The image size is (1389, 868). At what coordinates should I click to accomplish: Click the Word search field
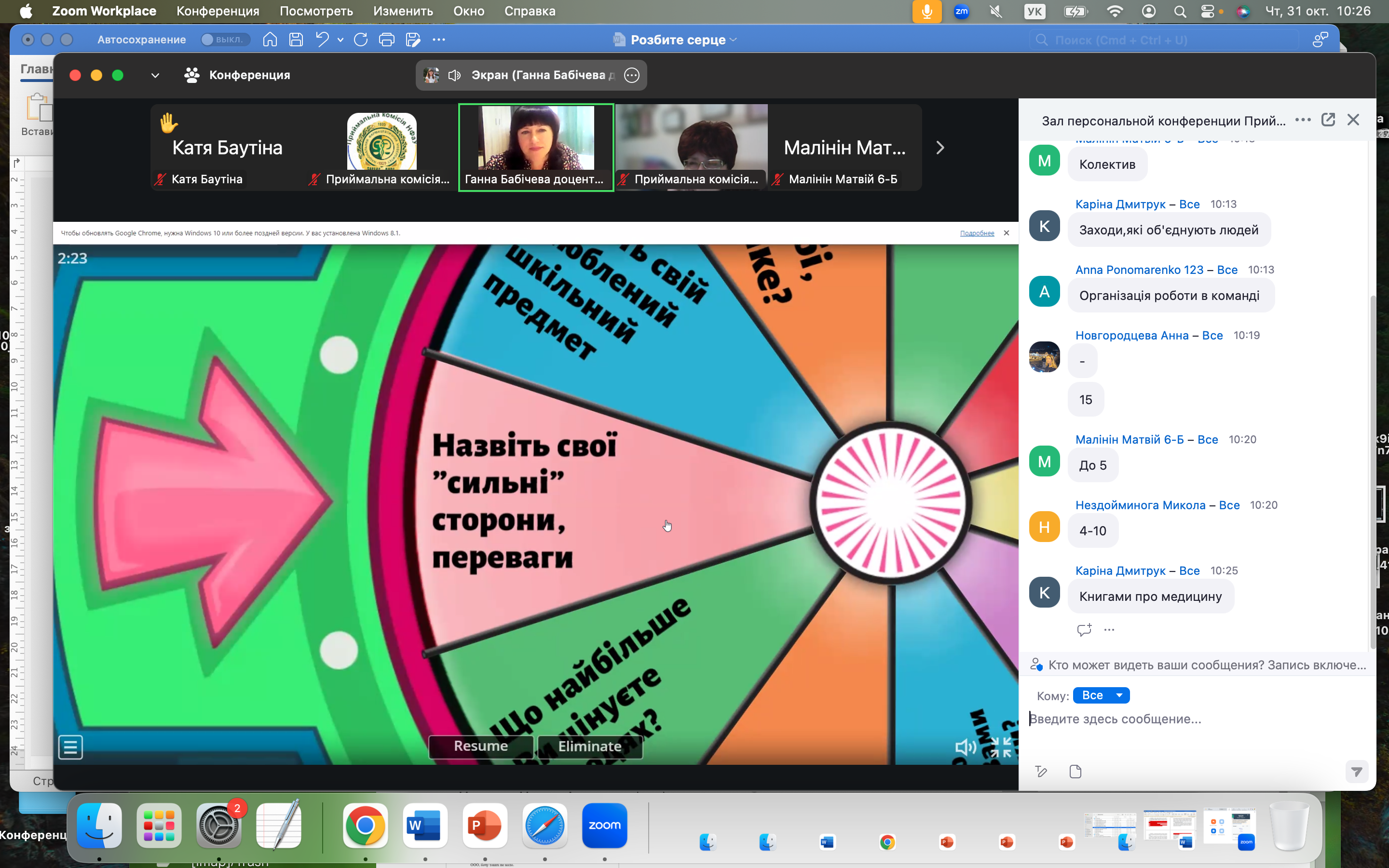point(1164,40)
